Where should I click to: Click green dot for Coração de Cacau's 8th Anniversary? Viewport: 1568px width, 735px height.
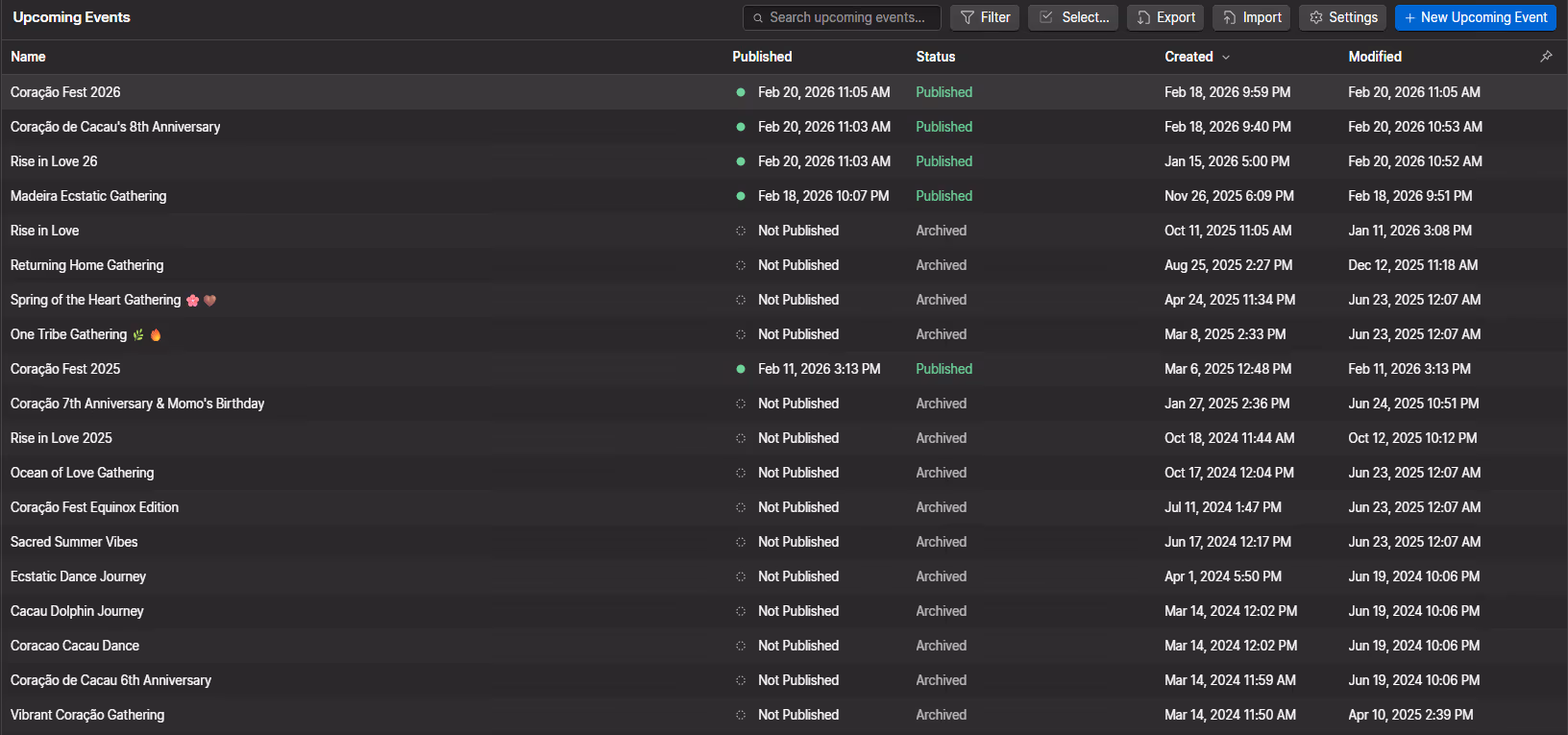click(x=741, y=127)
